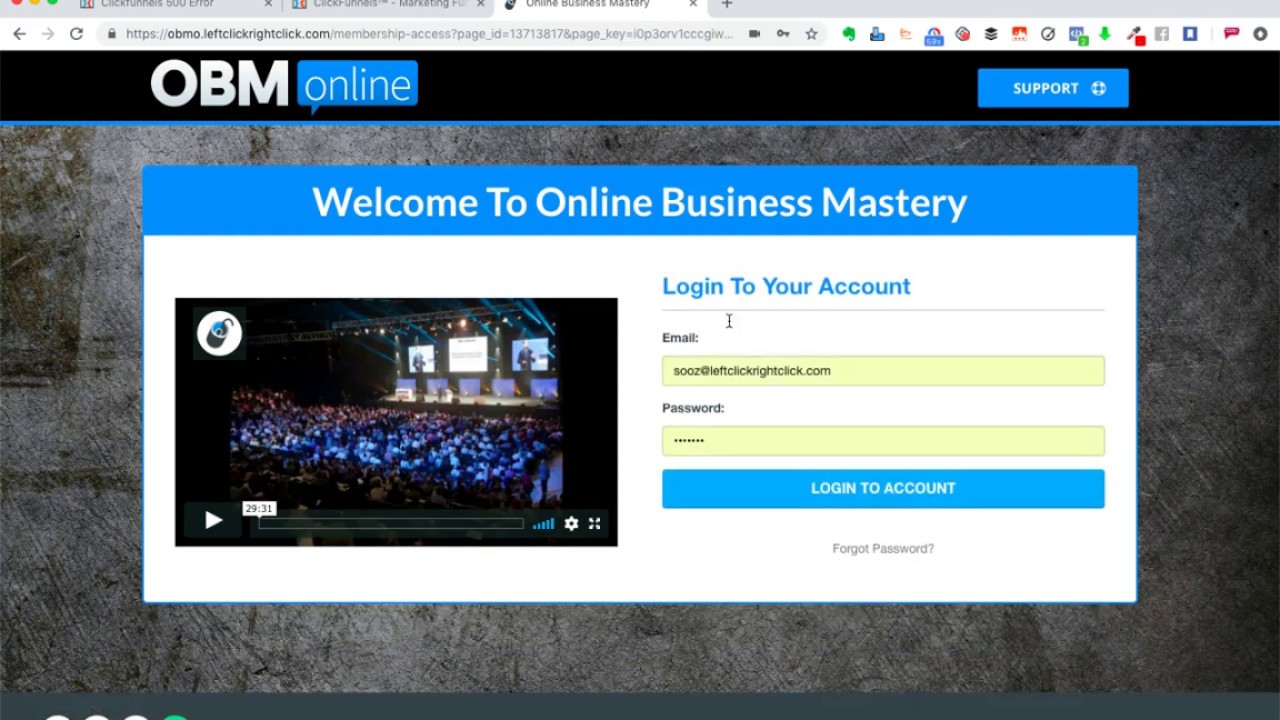
Task: Click the orange chart extension icon
Action: click(905, 34)
